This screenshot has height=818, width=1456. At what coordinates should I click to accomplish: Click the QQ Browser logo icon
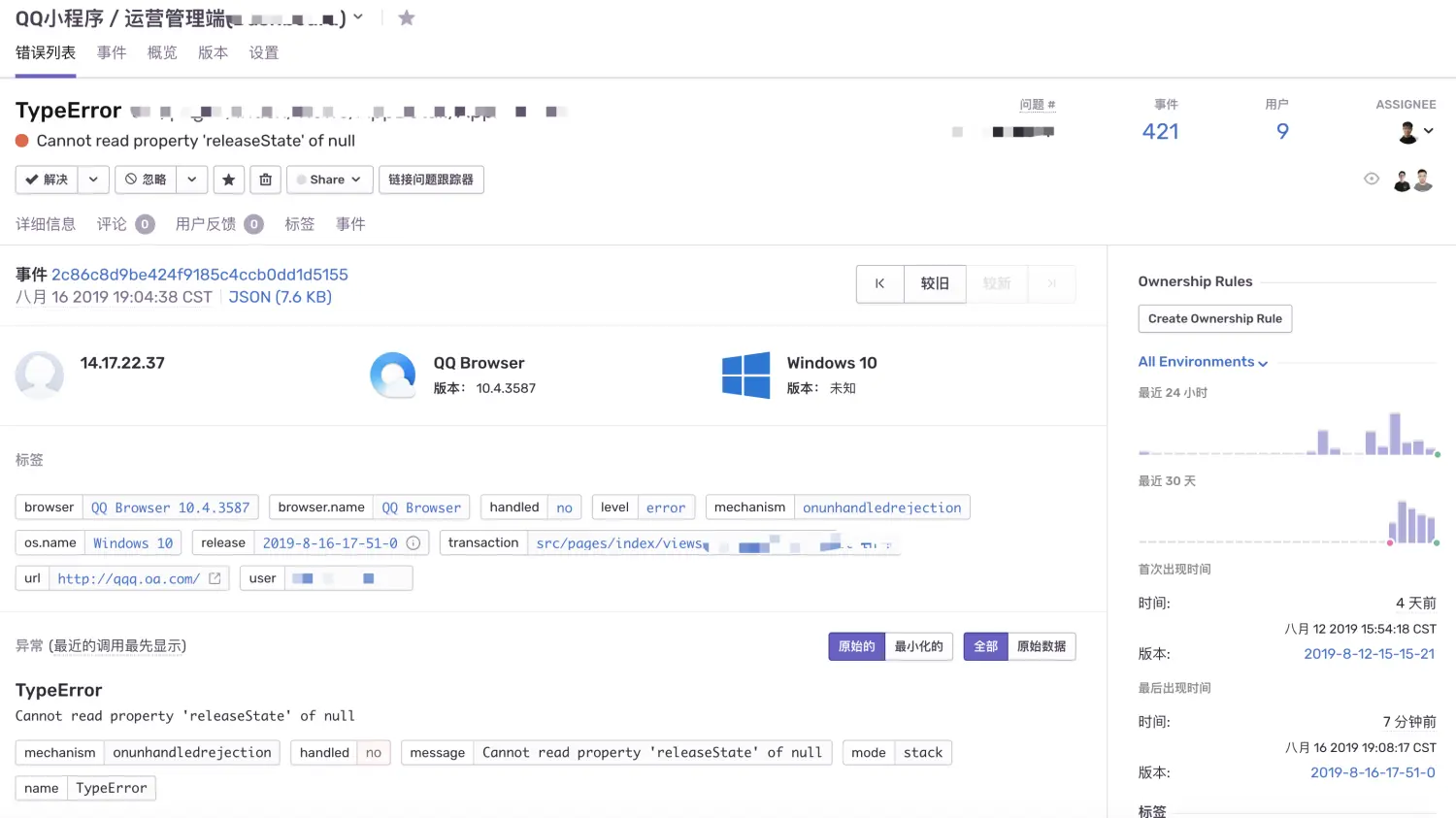tap(393, 375)
